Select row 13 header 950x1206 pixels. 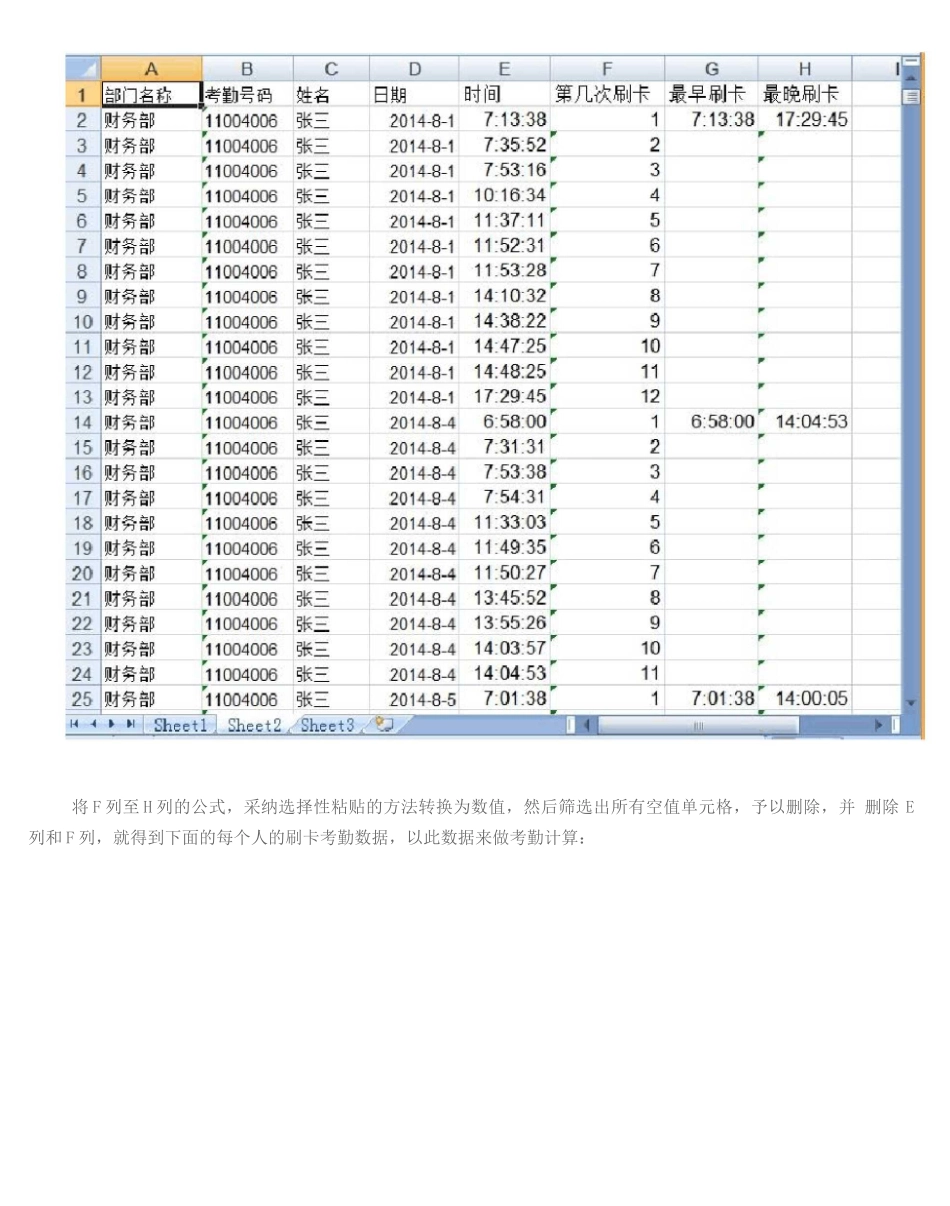83,397
